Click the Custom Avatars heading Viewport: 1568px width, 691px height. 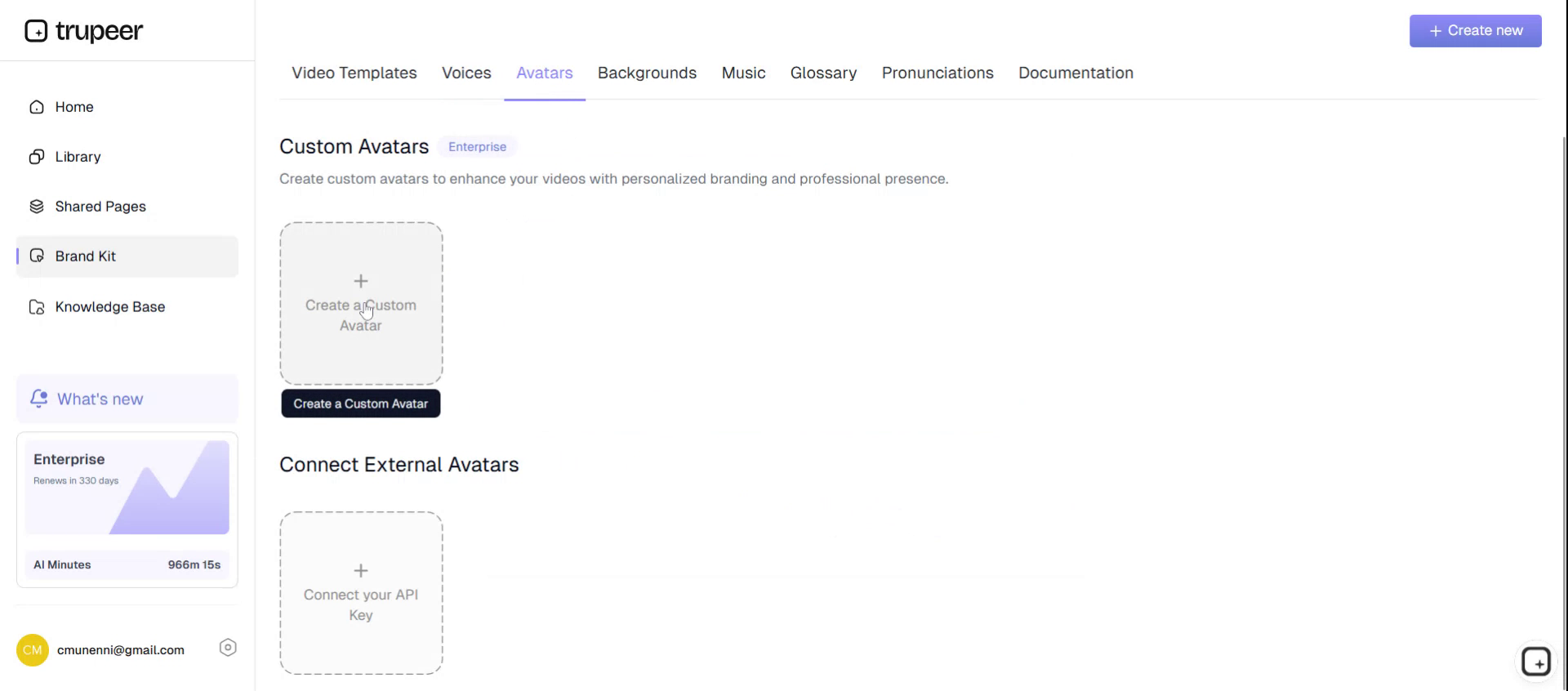(354, 146)
